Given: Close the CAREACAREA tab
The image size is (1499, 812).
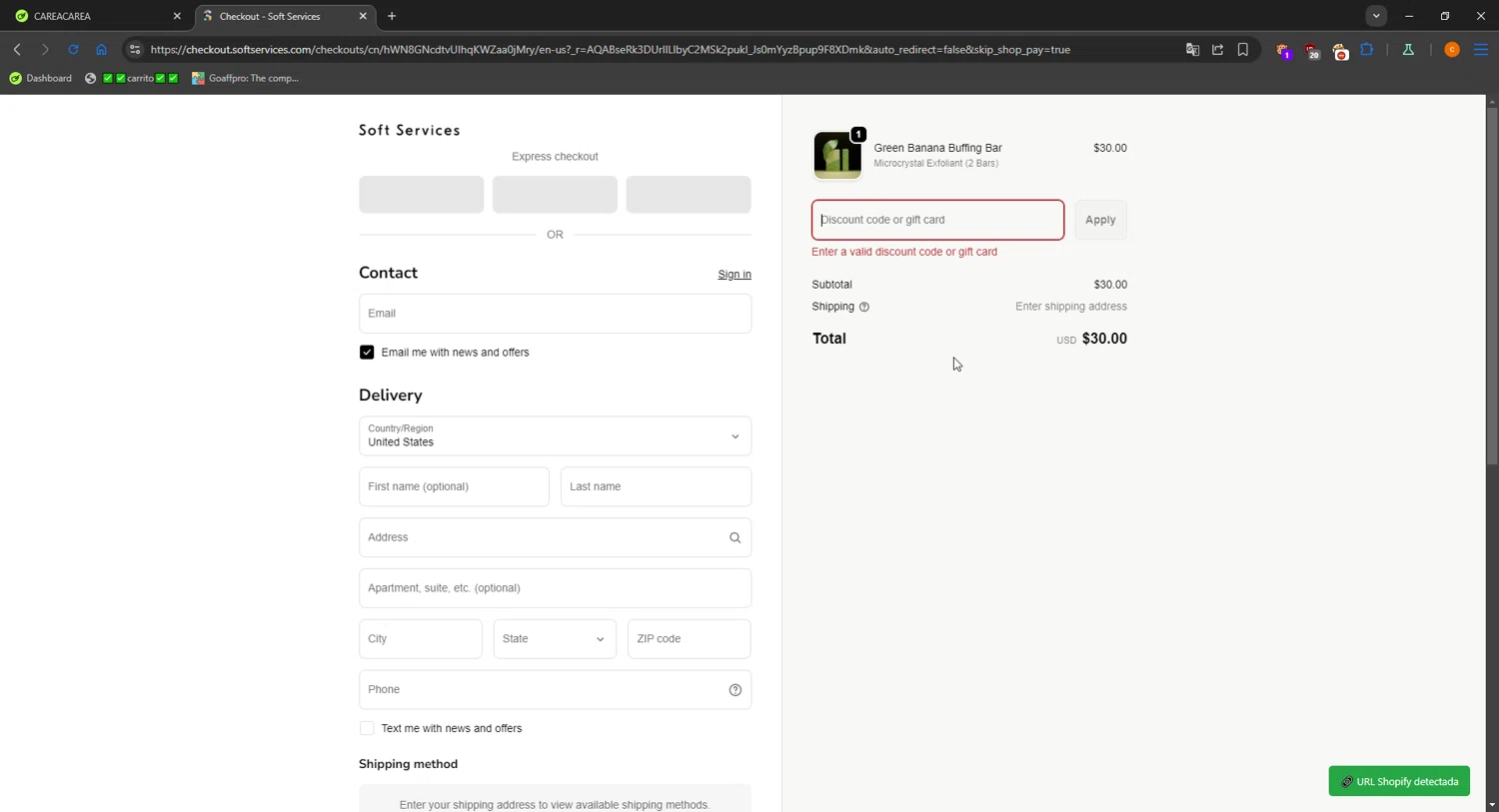Looking at the screenshot, I should pyautogui.click(x=177, y=16).
